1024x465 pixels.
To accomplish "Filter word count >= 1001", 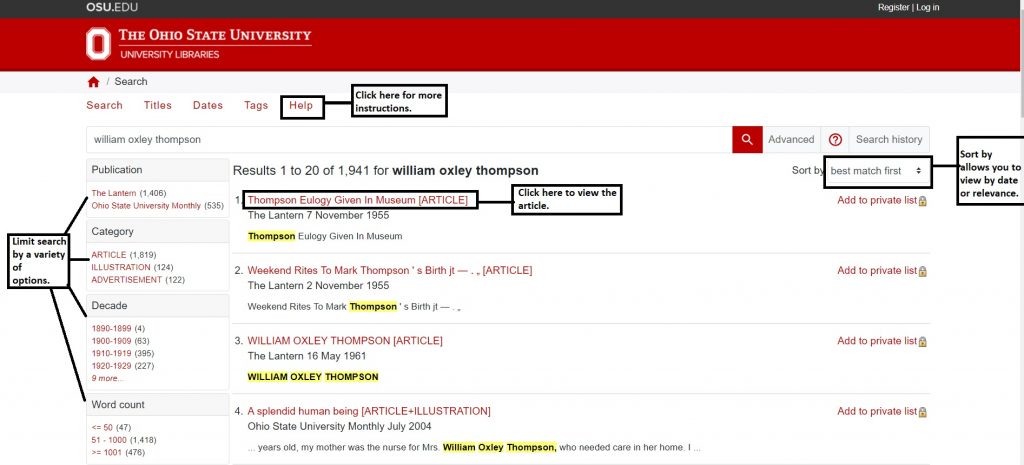I will [x=106, y=453].
